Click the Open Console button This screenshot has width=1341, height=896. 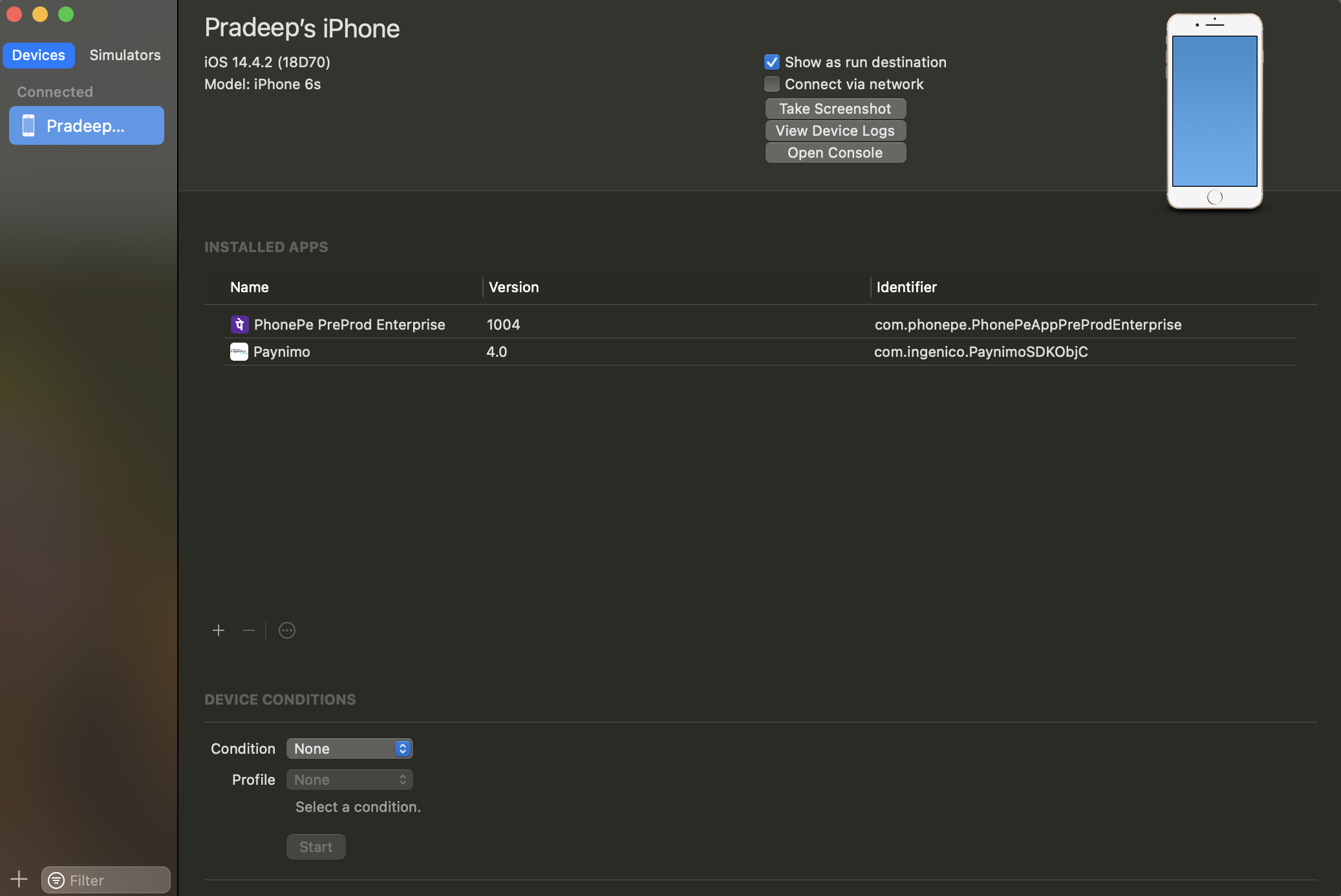835,153
